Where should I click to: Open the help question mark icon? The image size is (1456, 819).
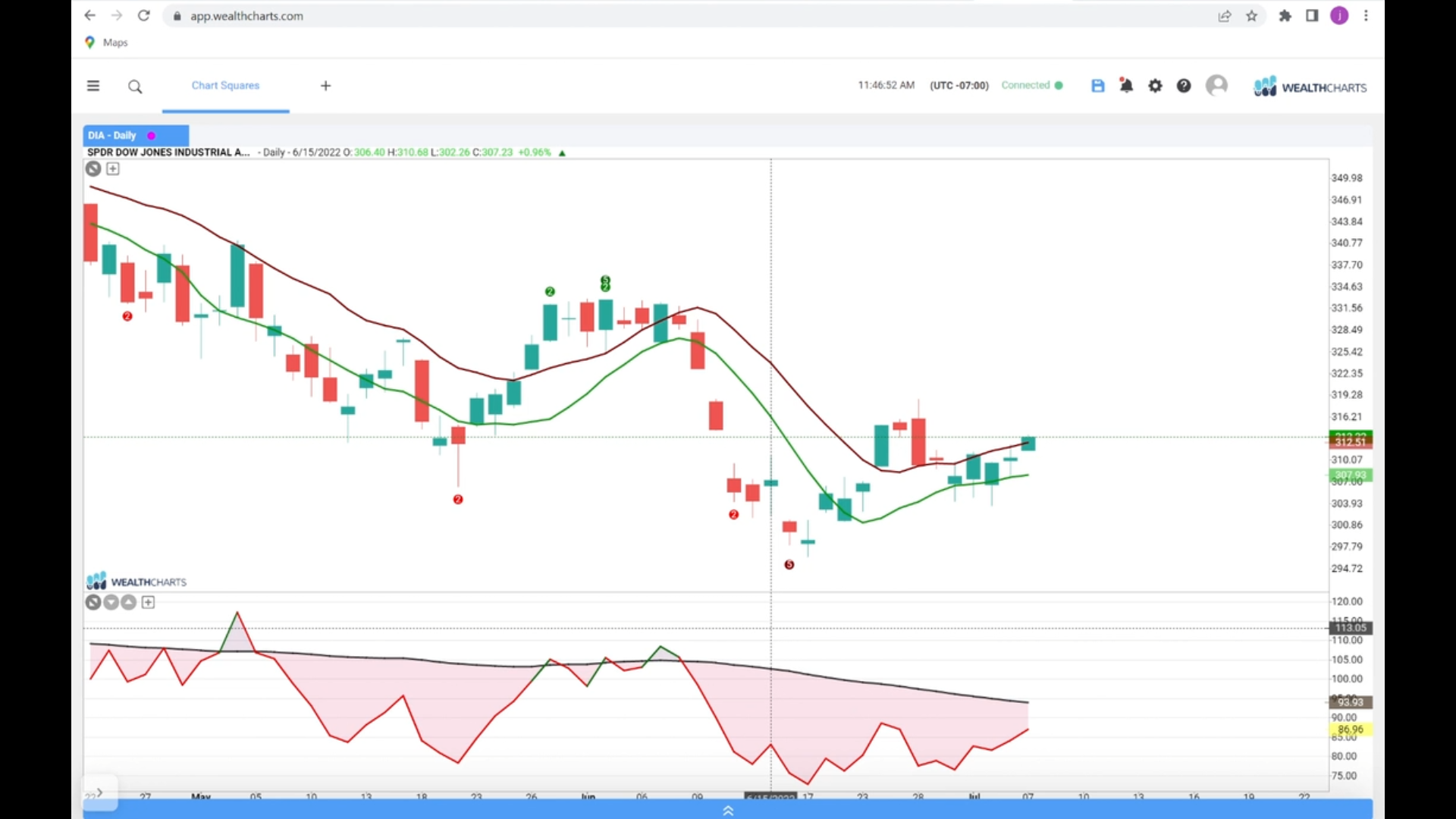tap(1184, 86)
